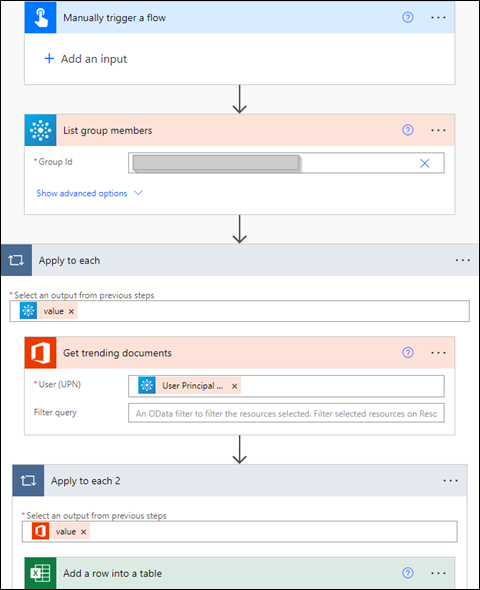
Task: Click help icon on List group members
Action: pos(408,130)
